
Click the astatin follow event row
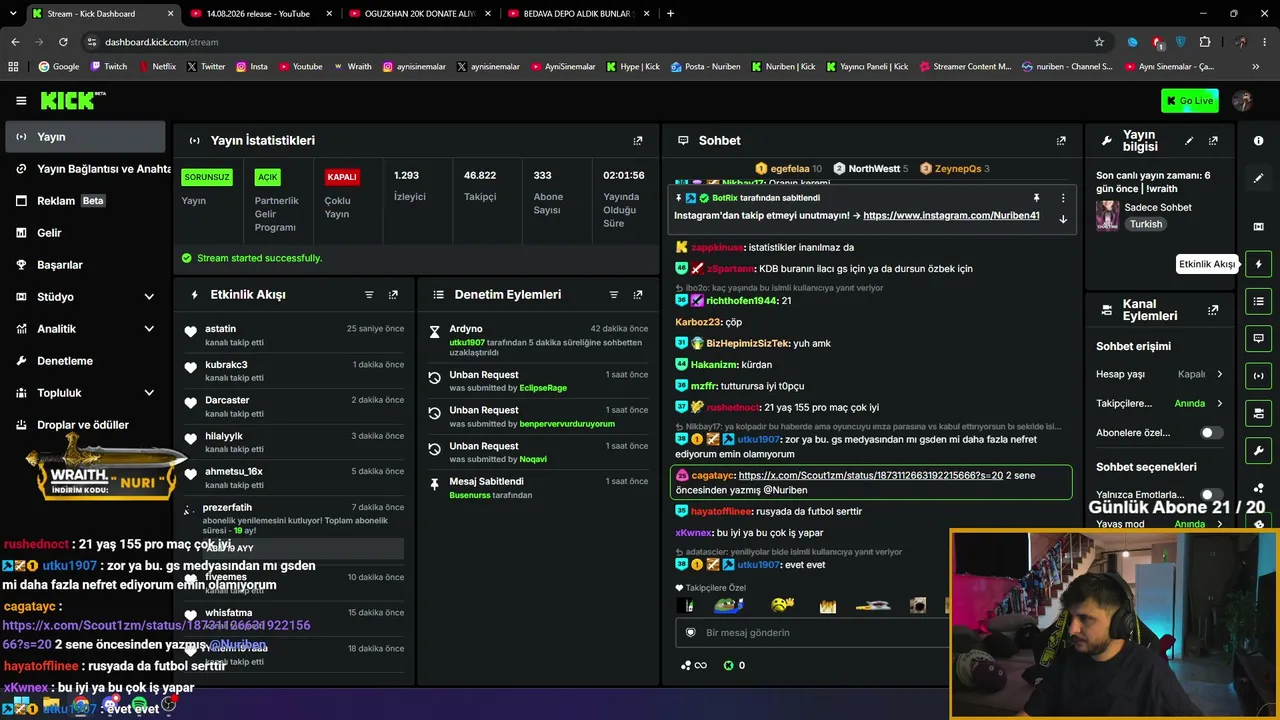tap(295, 335)
